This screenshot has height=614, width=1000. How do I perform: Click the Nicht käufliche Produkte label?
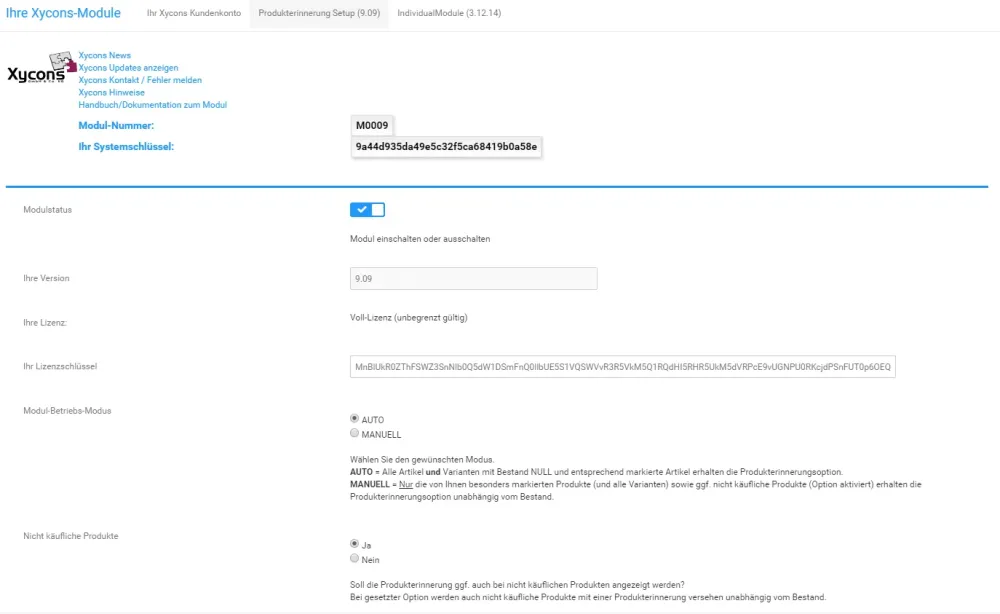coord(71,536)
